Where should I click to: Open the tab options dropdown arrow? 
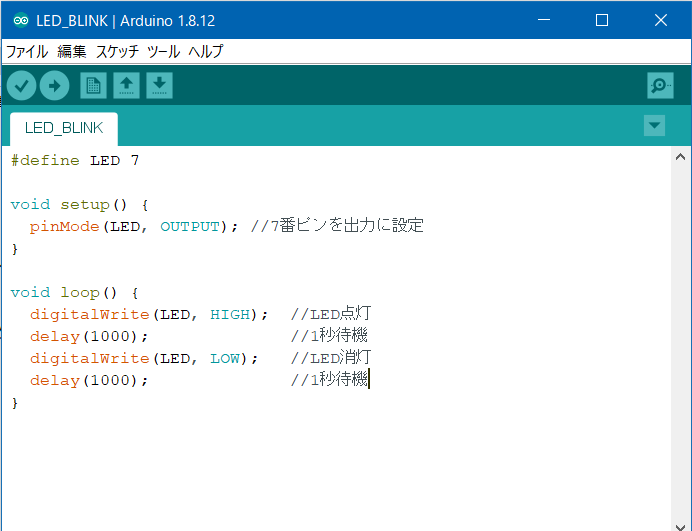[654, 126]
